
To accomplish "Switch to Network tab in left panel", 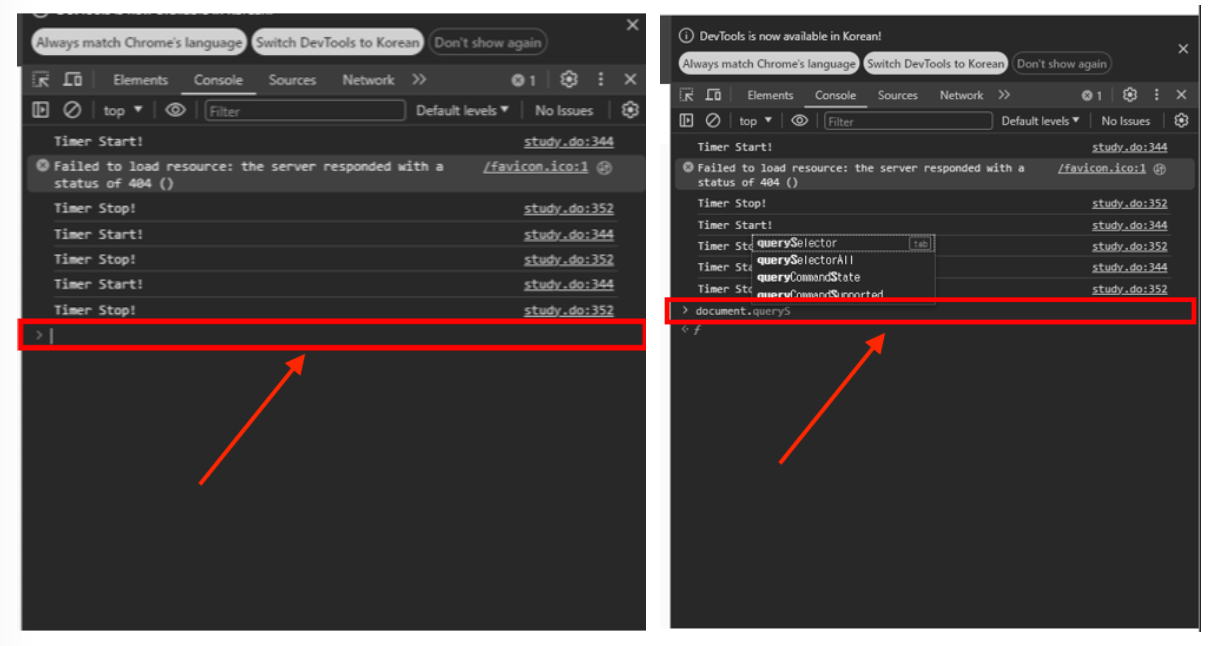I will (x=368, y=80).
